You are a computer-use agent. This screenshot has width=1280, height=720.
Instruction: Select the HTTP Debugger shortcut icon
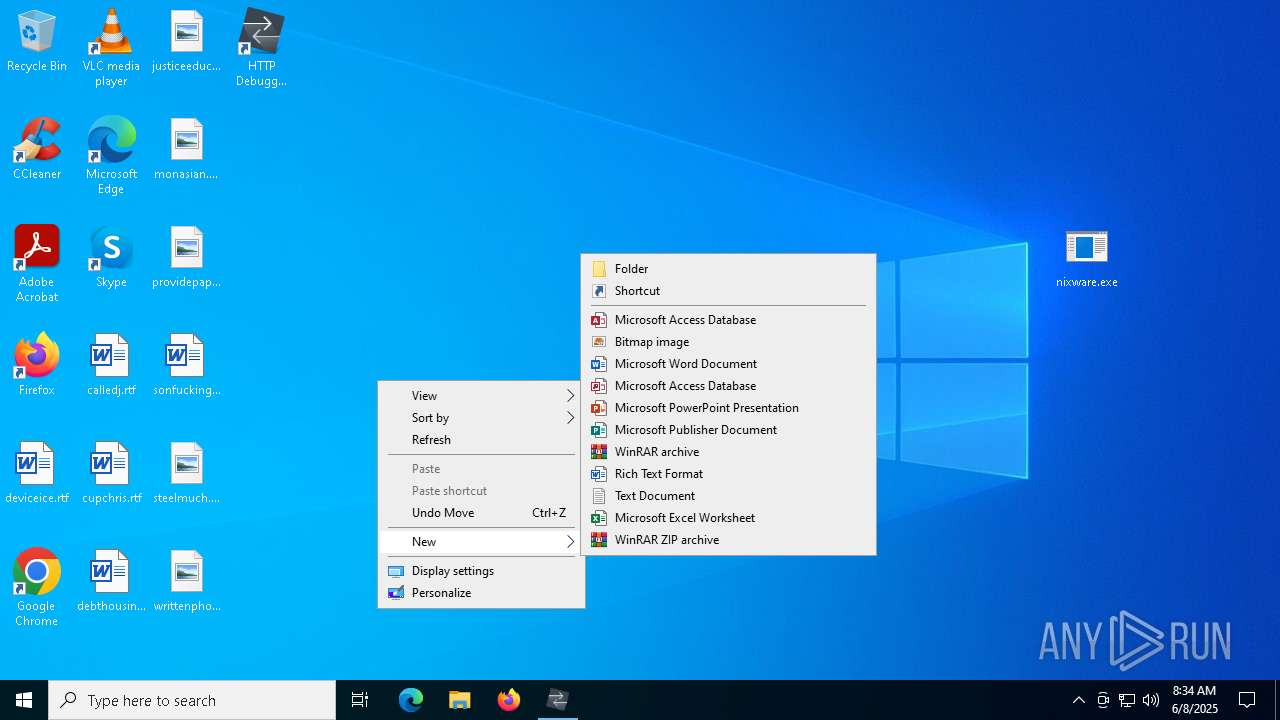coord(261,48)
